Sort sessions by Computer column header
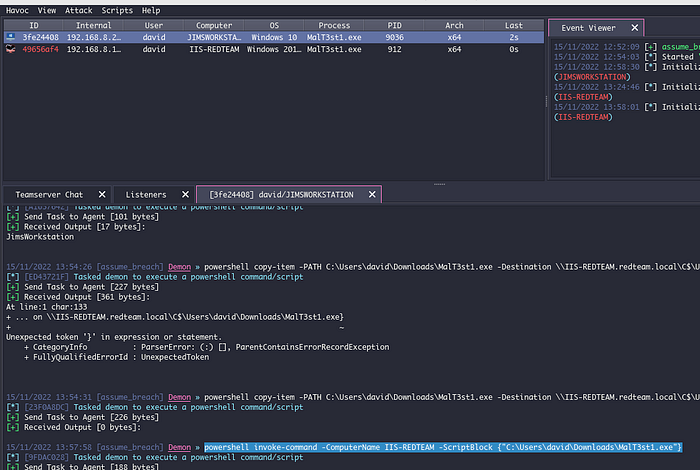The width and height of the screenshot is (700, 470). click(214, 25)
